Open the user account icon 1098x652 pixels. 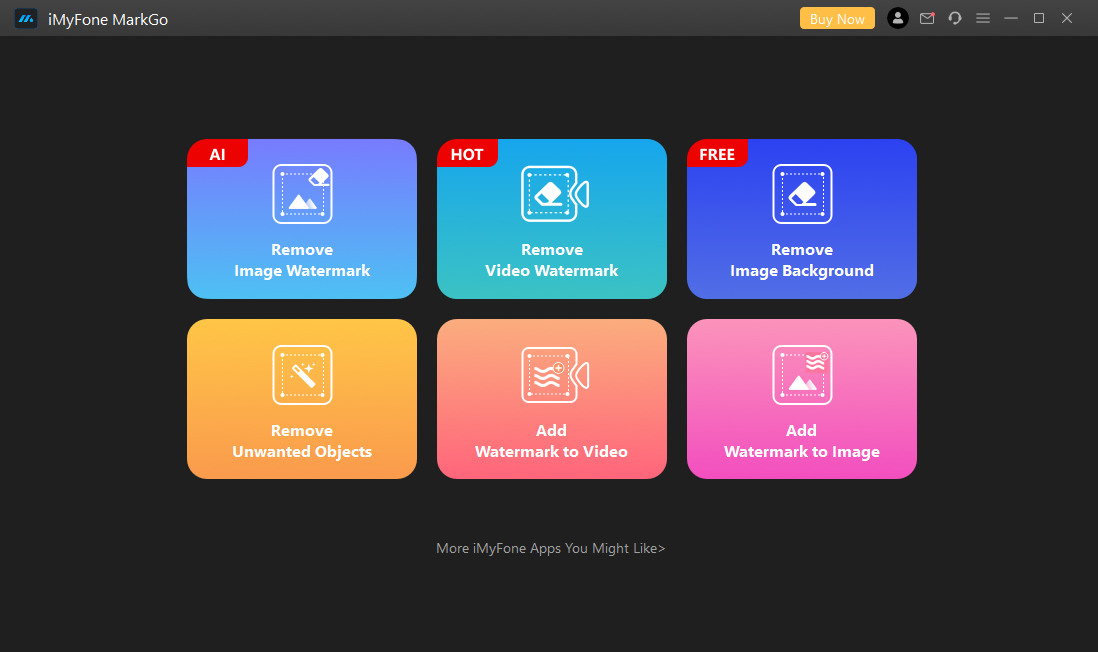[898, 18]
